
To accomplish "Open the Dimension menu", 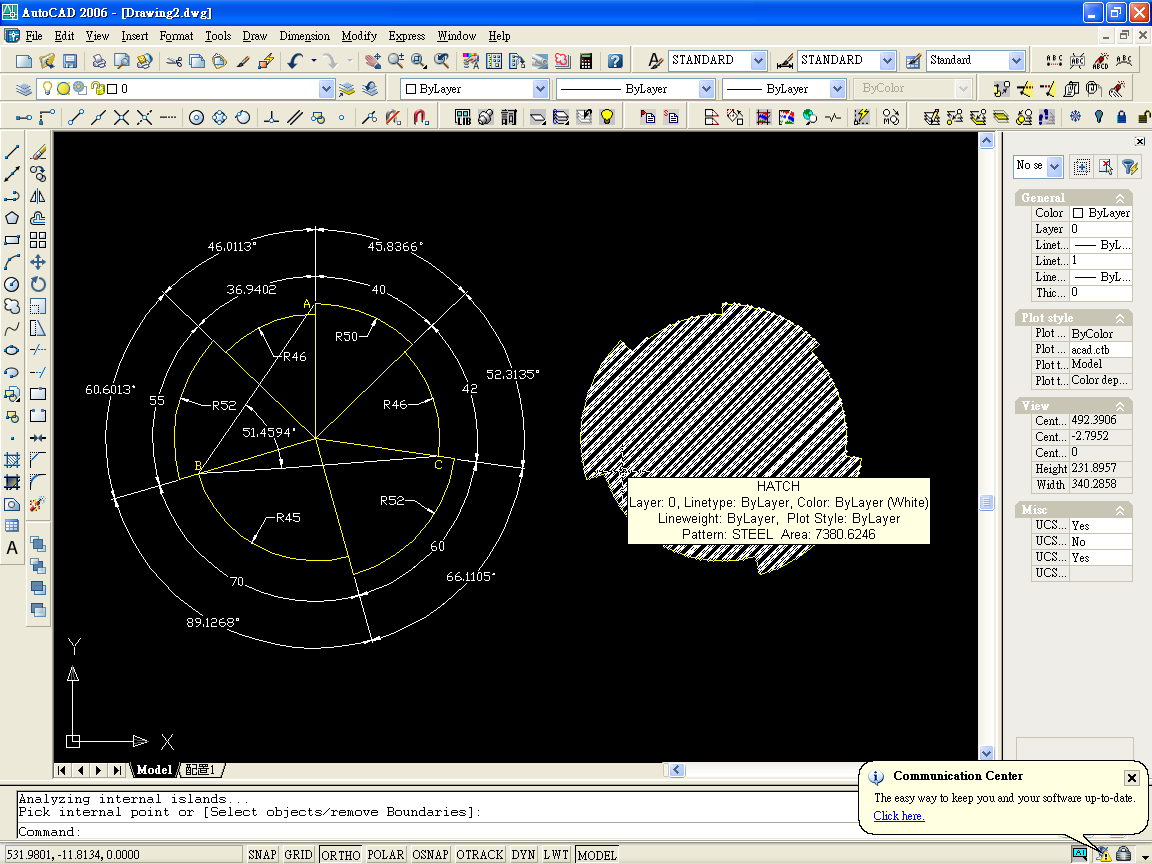I will [304, 36].
